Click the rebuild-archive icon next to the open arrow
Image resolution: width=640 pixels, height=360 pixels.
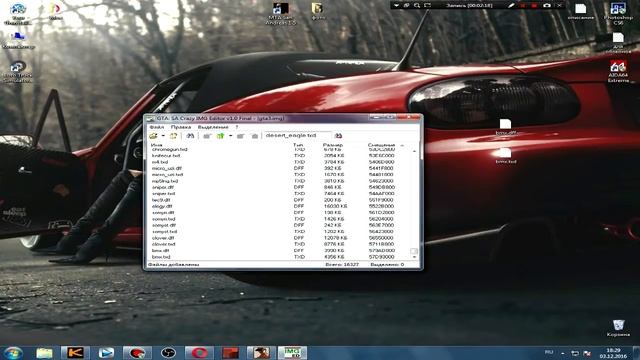point(173,136)
